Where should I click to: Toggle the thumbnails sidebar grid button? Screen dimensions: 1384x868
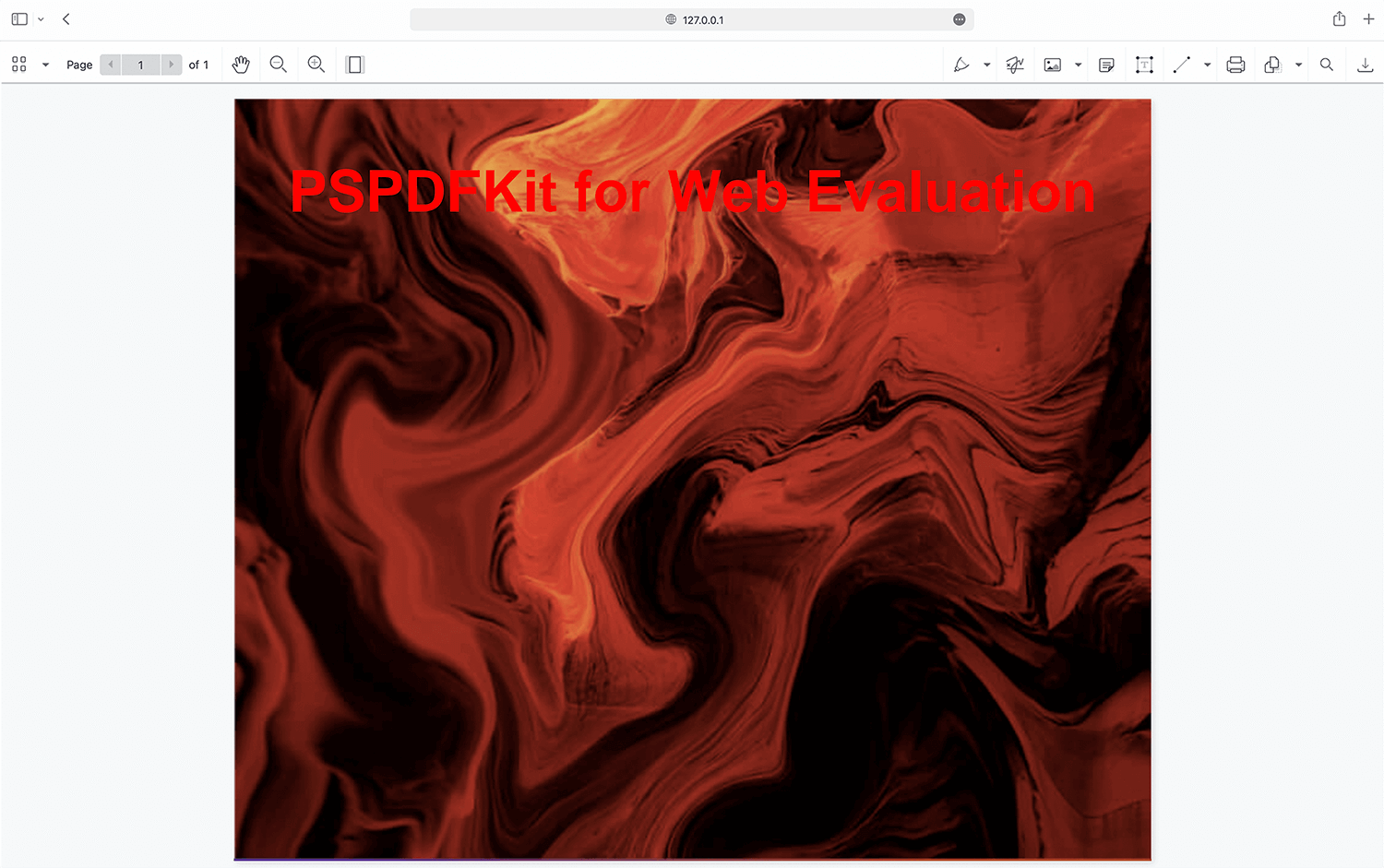click(19, 65)
